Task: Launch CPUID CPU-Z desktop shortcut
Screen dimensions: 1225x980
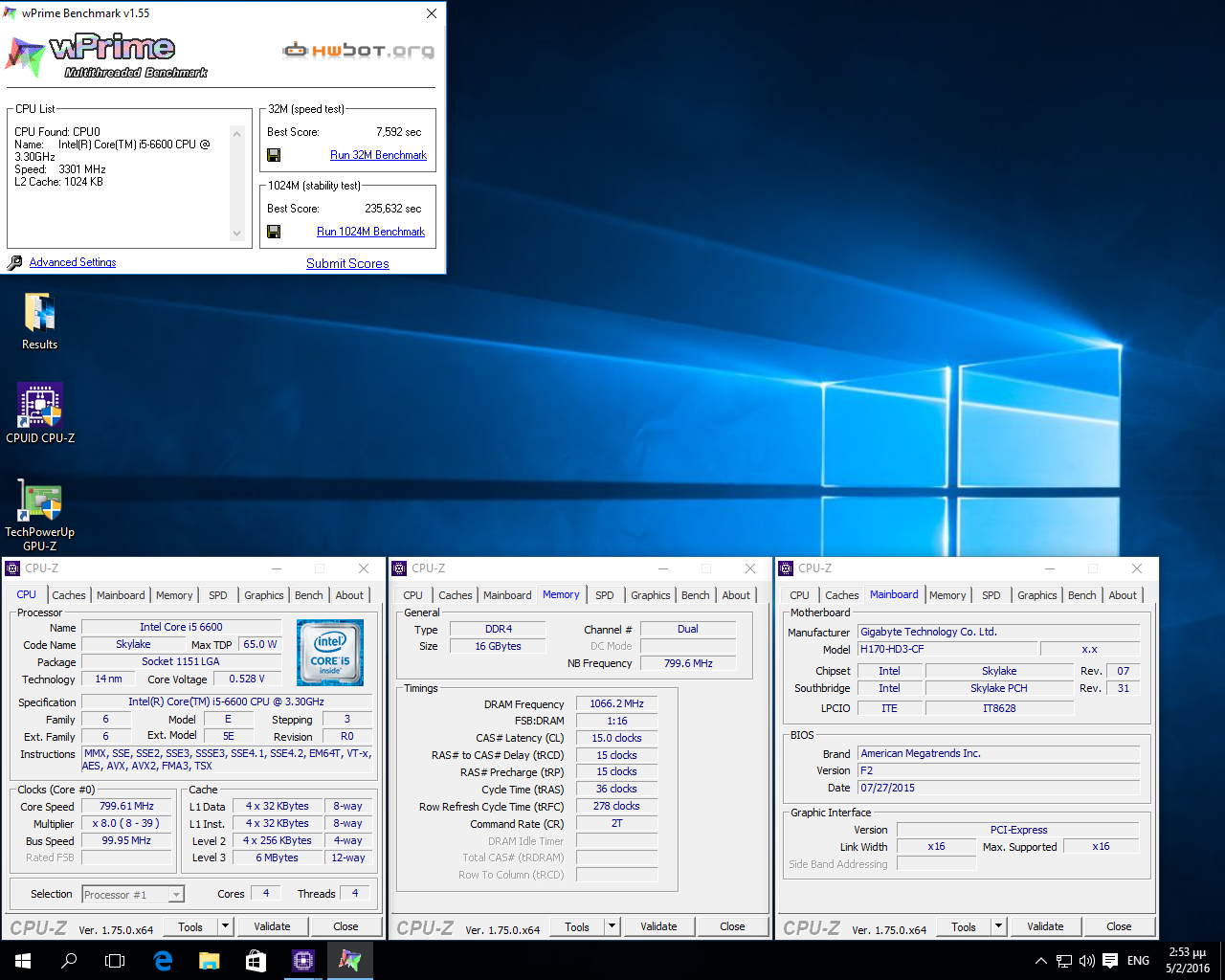Action: pyautogui.click(x=39, y=414)
